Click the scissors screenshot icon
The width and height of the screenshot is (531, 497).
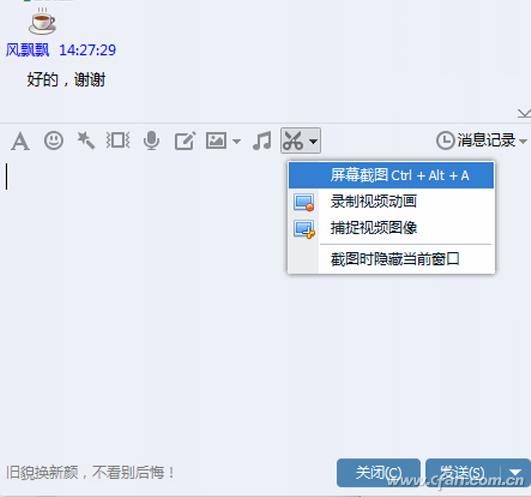coord(293,141)
